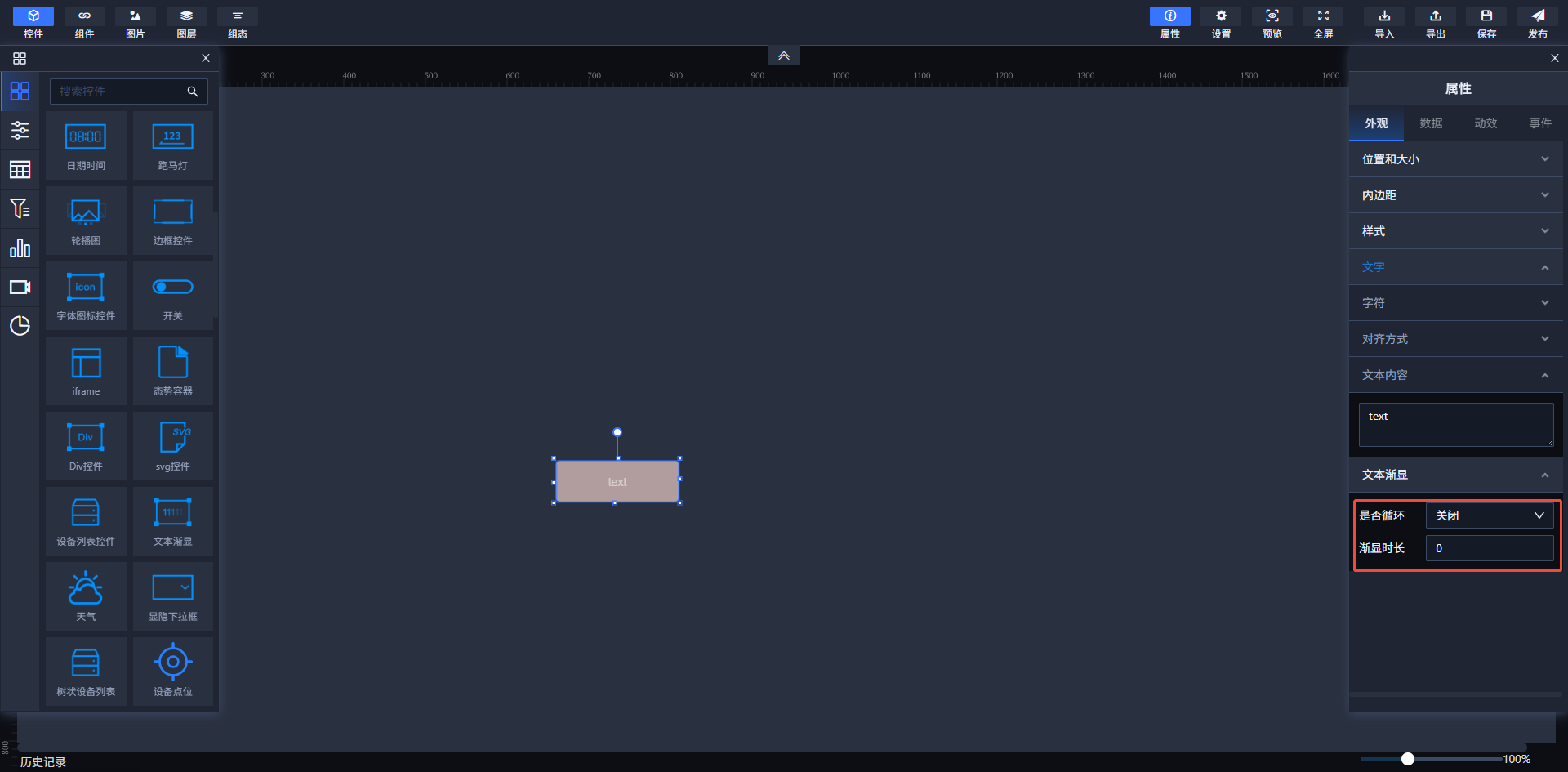Image resolution: width=1568 pixels, height=772 pixels.
Task: Pick the 显隐下拉框 dropdown control
Action: (173, 596)
